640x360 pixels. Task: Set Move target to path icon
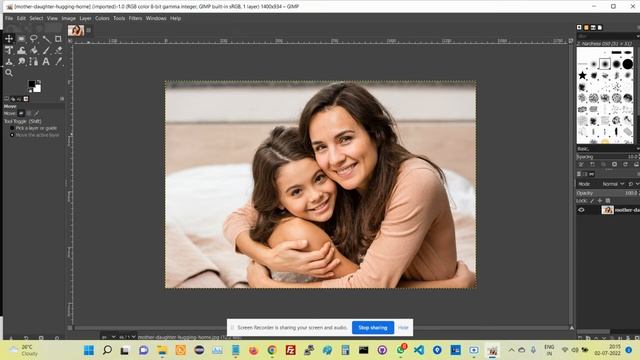[36, 113]
